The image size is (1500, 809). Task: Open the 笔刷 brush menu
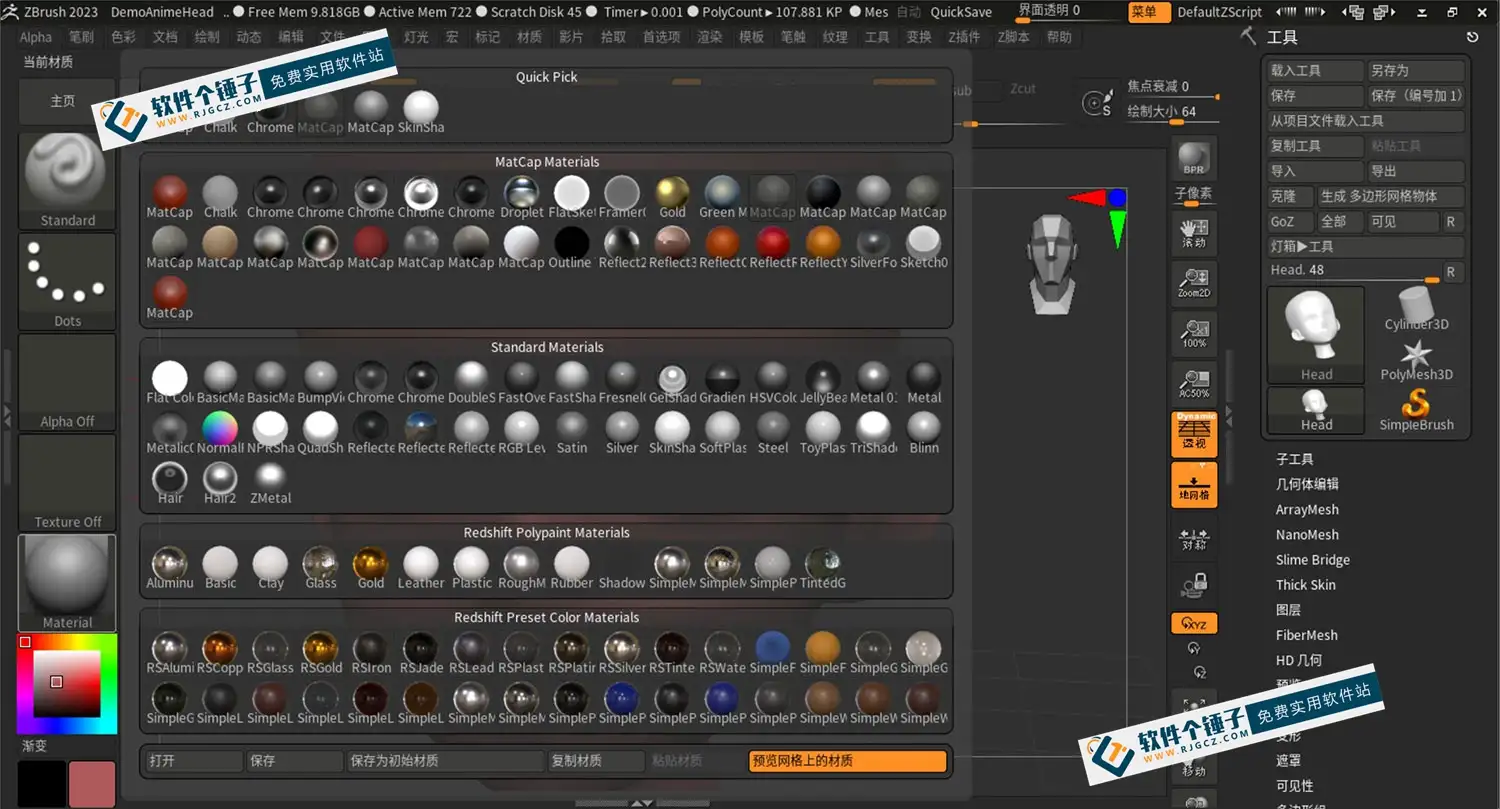(x=81, y=37)
